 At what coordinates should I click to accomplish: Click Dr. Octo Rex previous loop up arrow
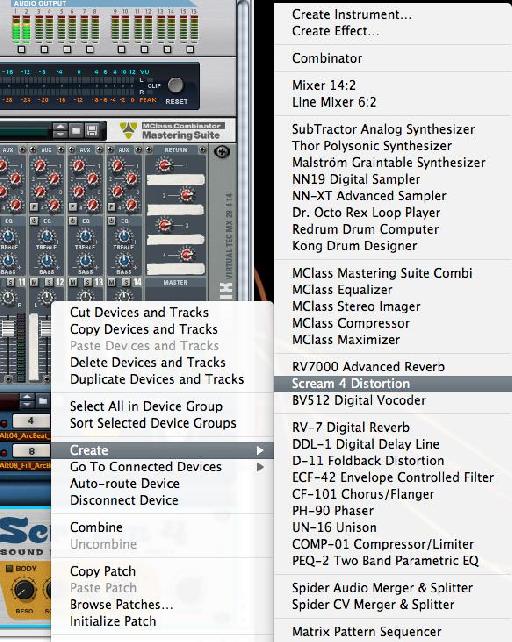pos(27,397)
